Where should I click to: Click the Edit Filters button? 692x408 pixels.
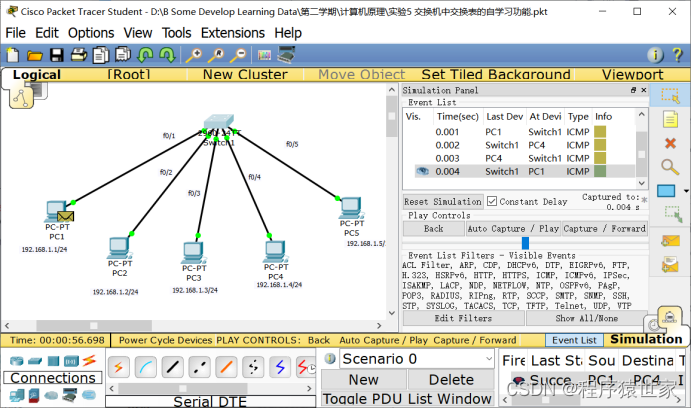tap(463, 318)
